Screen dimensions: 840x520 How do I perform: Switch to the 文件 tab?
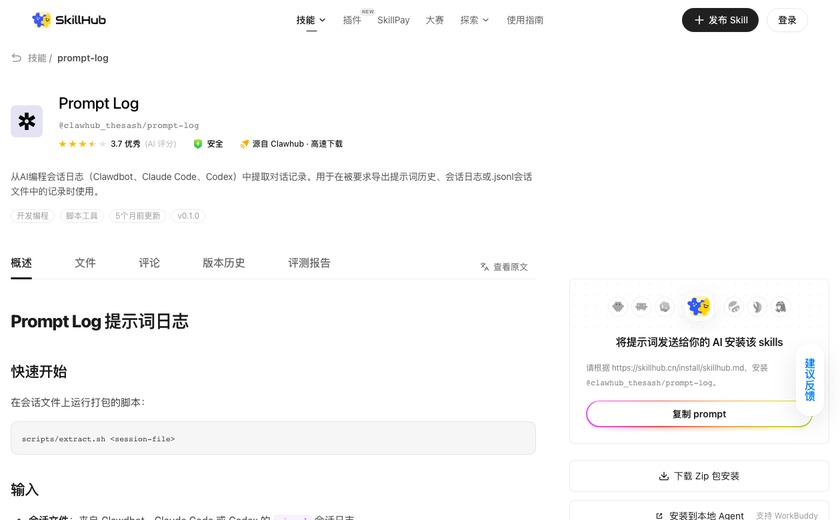click(85, 263)
